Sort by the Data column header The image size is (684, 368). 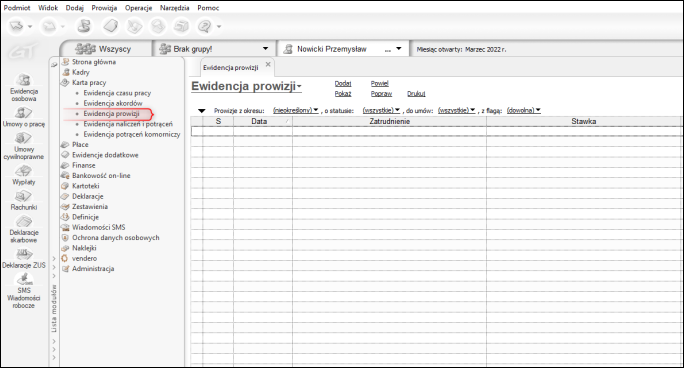click(x=263, y=121)
